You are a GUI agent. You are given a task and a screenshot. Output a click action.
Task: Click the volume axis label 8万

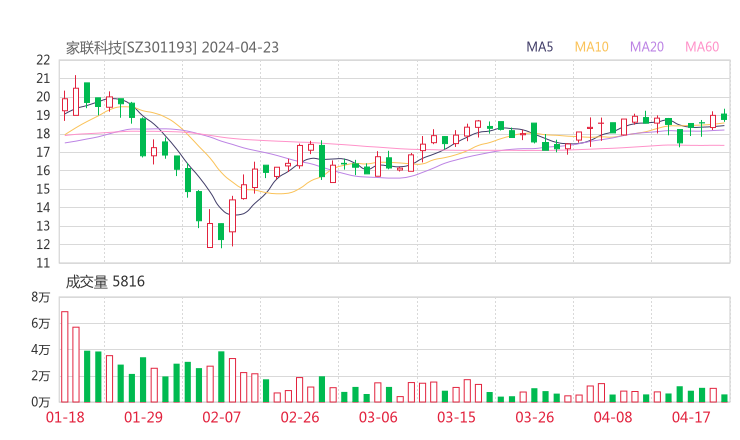pos(41,297)
